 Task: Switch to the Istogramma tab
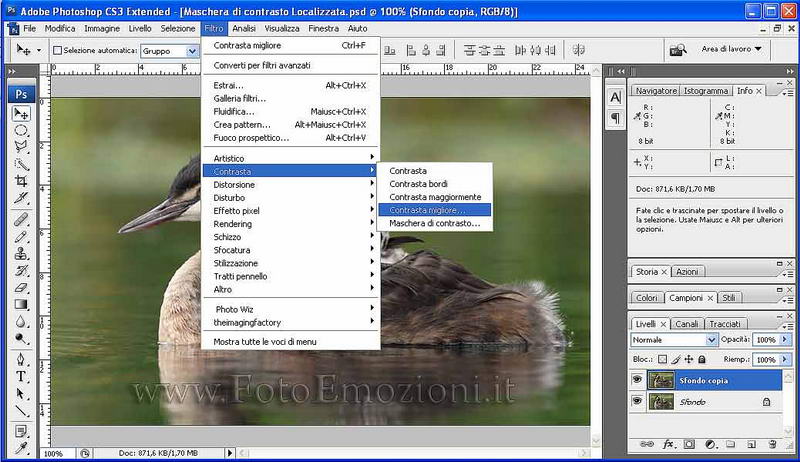click(x=706, y=91)
